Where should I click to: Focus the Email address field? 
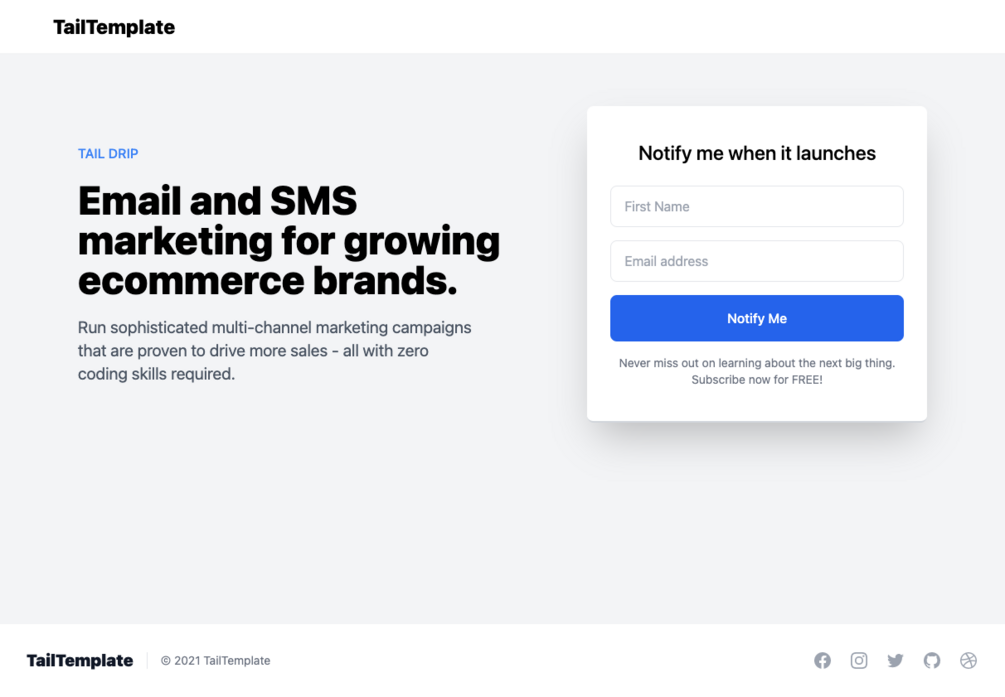coord(756,261)
